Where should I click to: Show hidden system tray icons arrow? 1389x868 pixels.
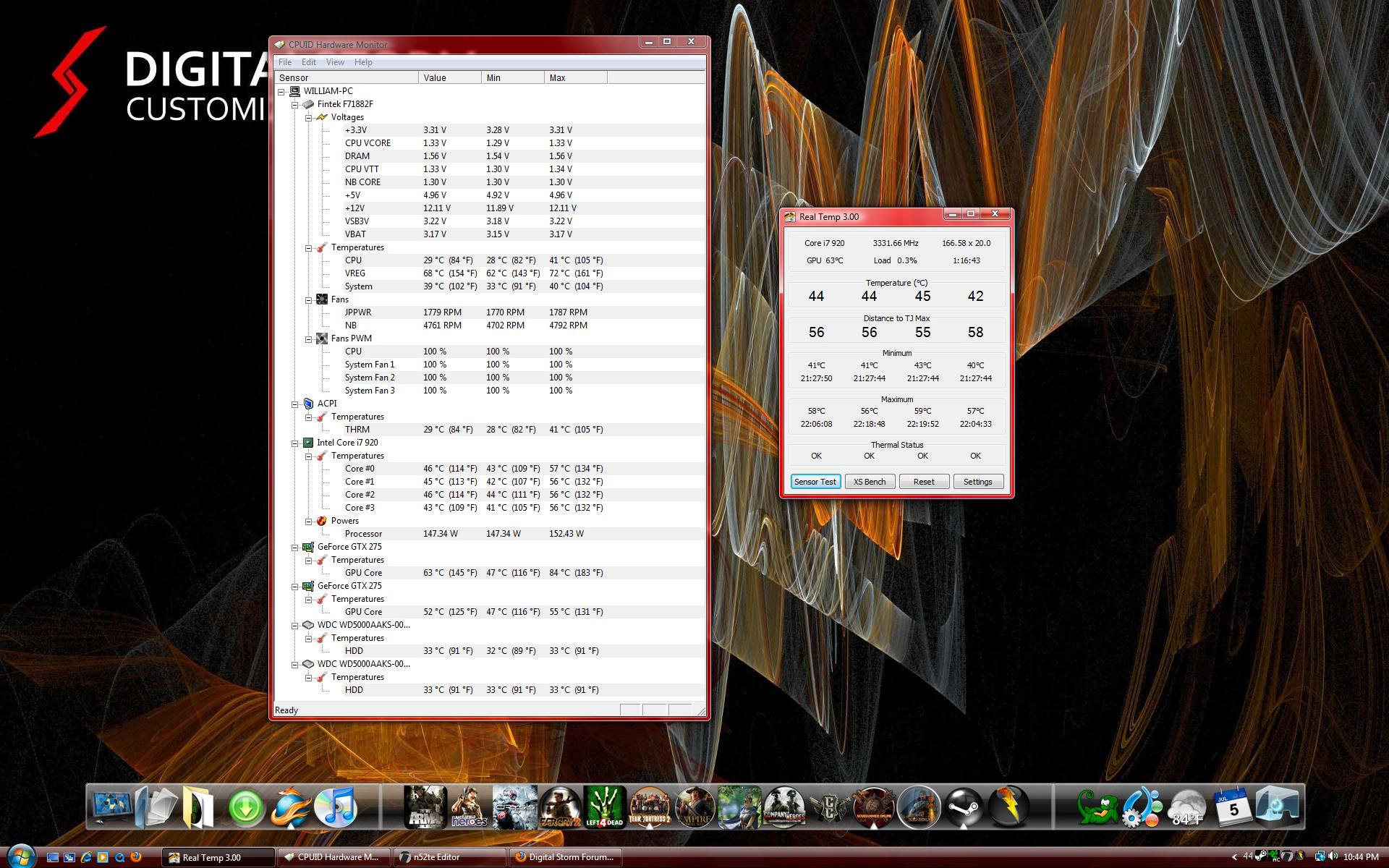point(1234,857)
